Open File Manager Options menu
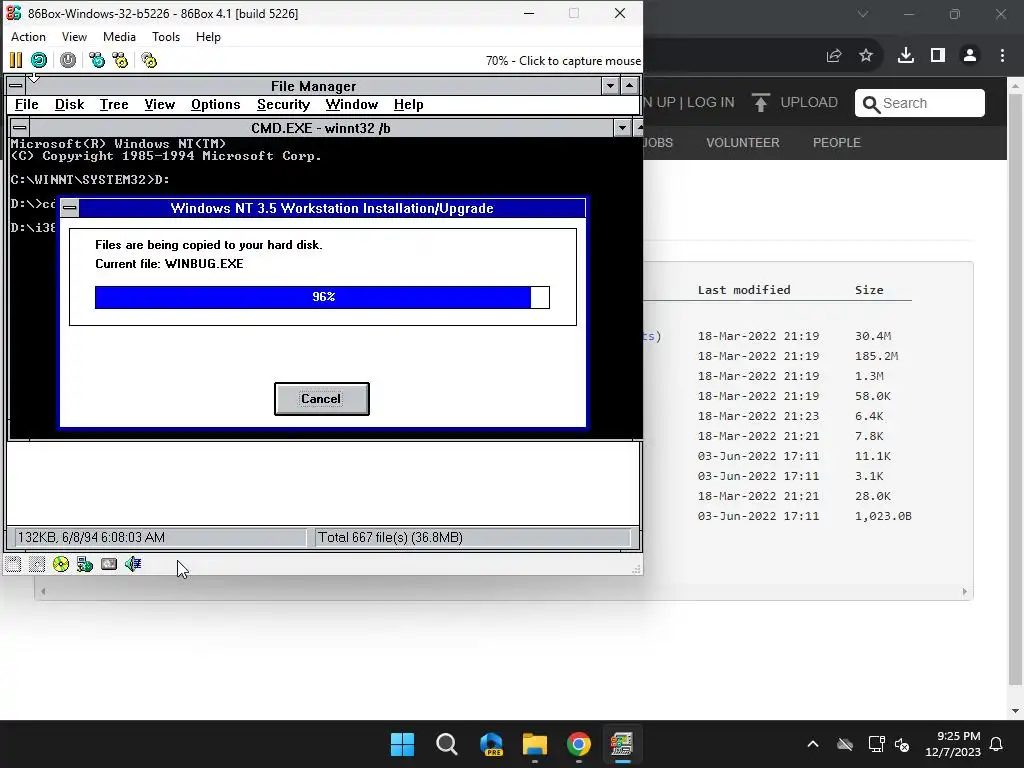Screen dimensions: 1024x768 216,104
